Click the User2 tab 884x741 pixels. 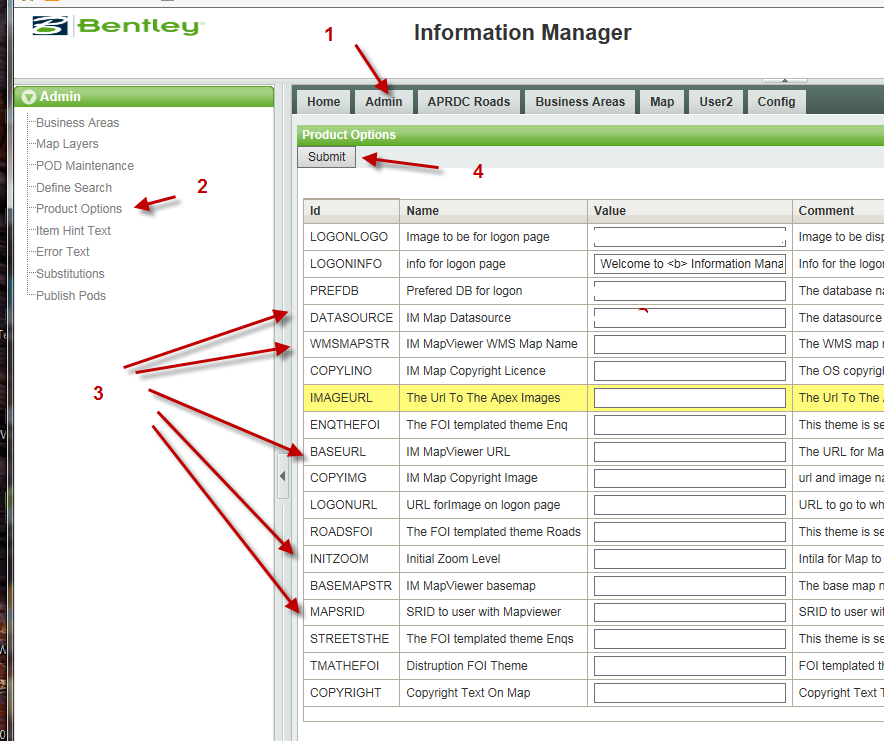(x=716, y=101)
